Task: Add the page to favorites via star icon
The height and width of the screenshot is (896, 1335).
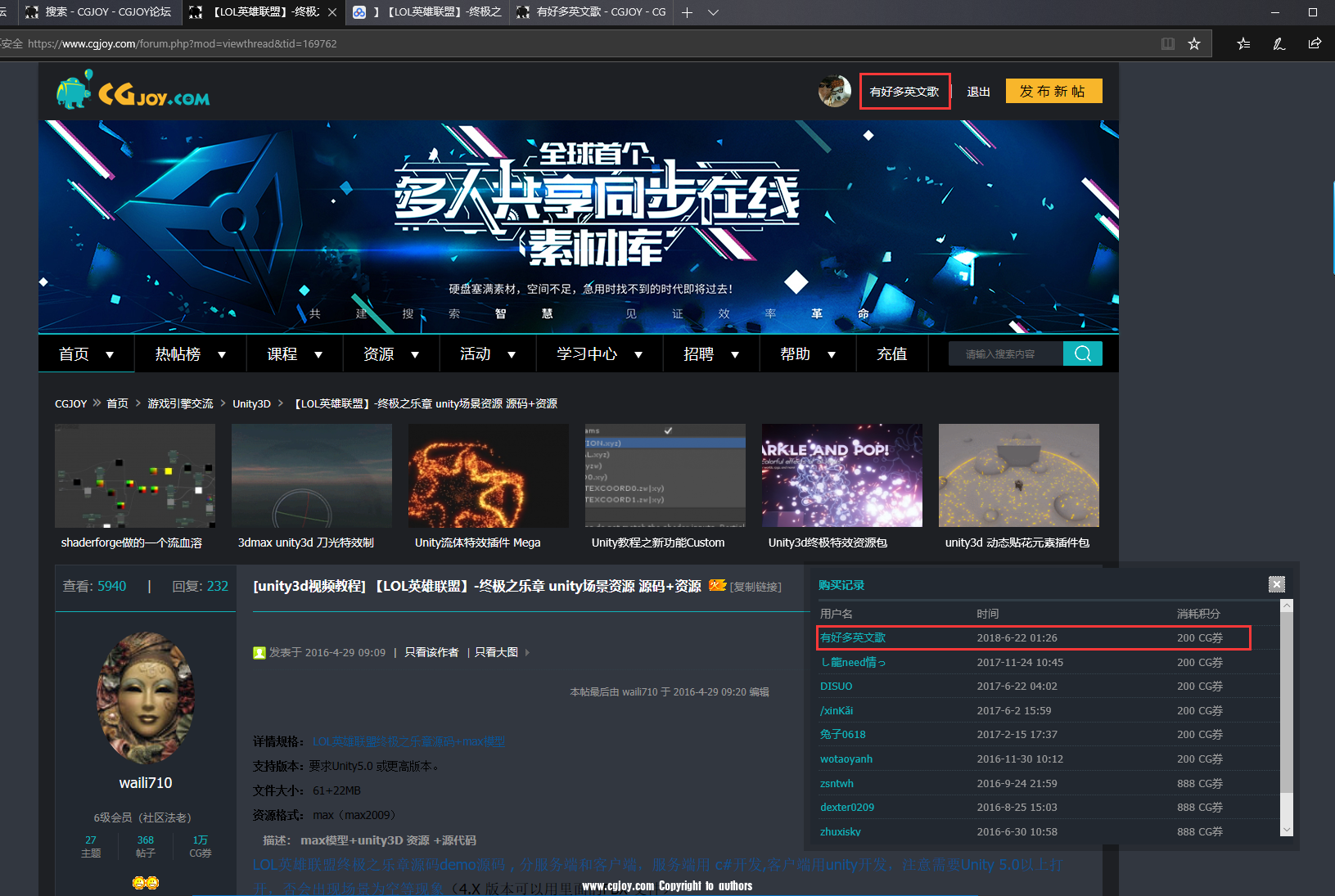Action: point(1194,43)
